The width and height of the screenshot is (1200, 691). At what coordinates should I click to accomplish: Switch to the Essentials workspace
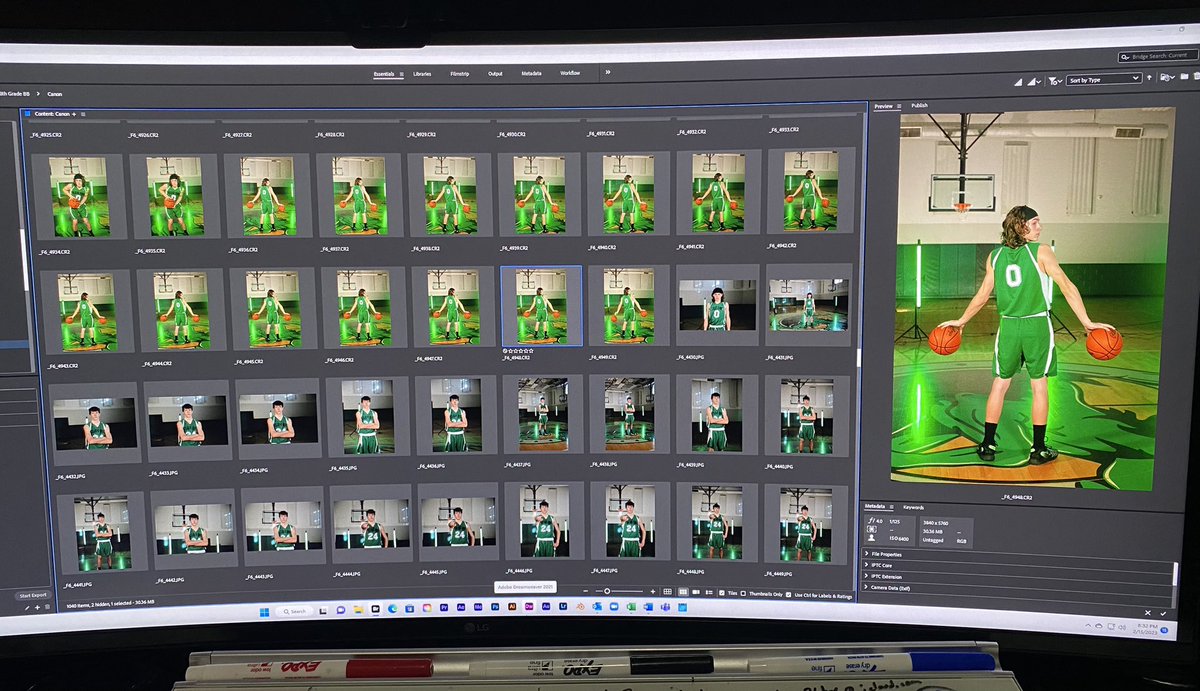click(384, 74)
